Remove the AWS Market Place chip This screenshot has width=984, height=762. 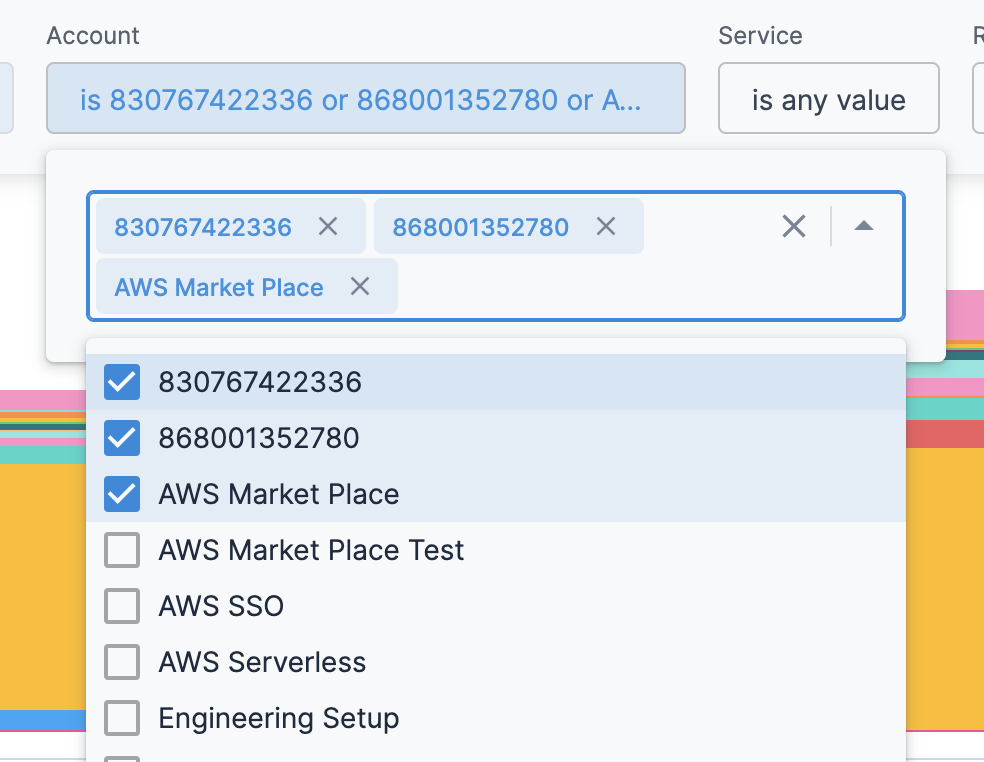coord(360,287)
